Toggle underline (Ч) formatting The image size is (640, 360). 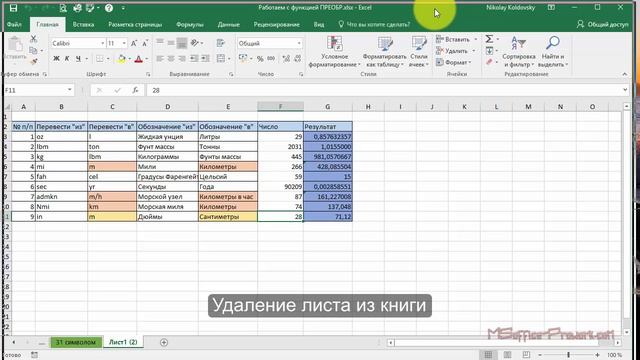pyautogui.click(x=78, y=59)
